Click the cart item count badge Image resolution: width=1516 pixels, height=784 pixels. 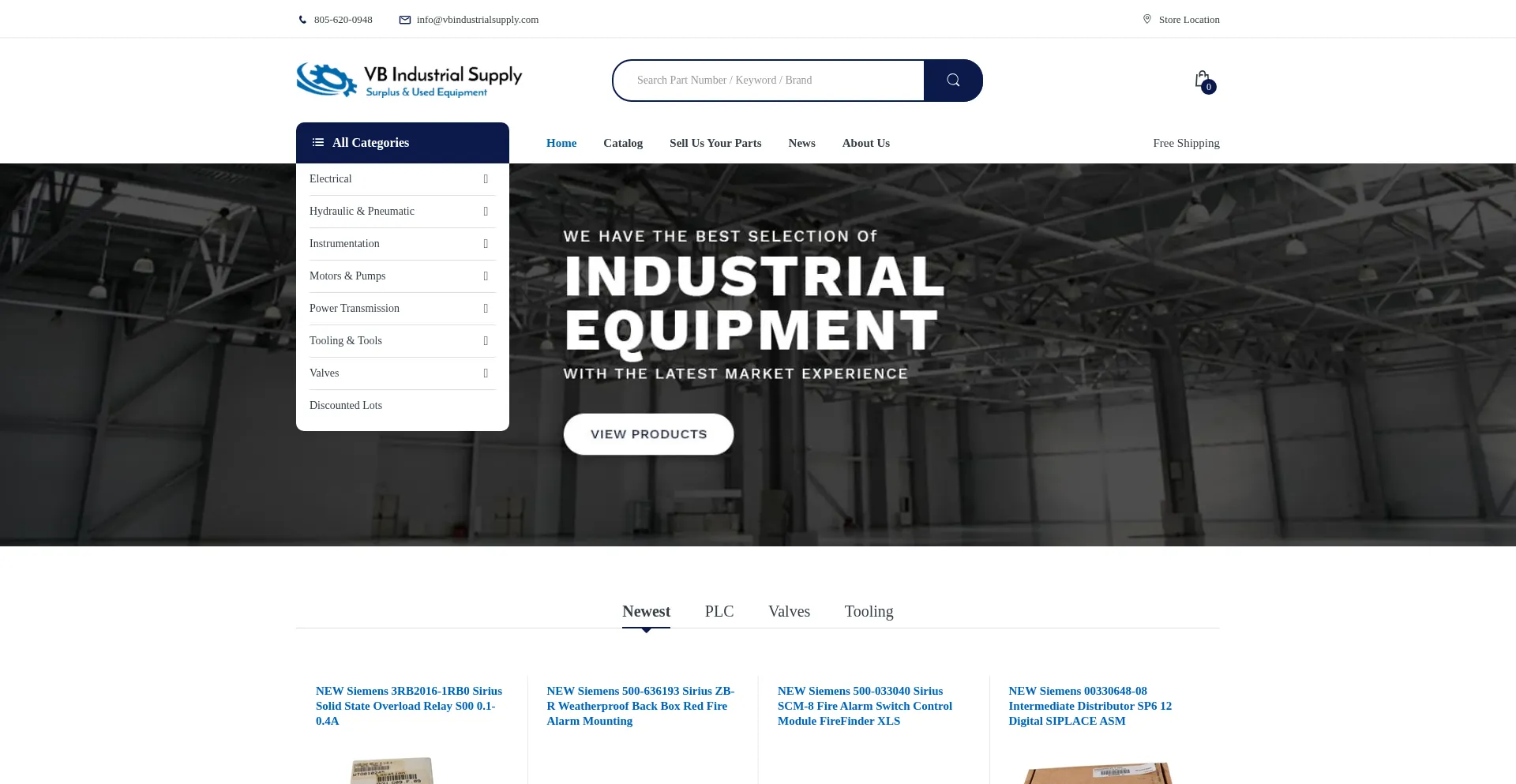pos(1209,87)
